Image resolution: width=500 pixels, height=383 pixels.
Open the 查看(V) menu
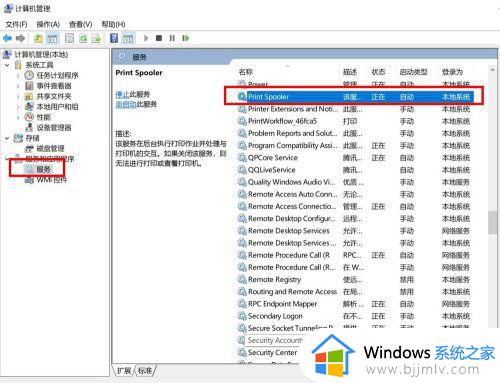tap(80, 24)
